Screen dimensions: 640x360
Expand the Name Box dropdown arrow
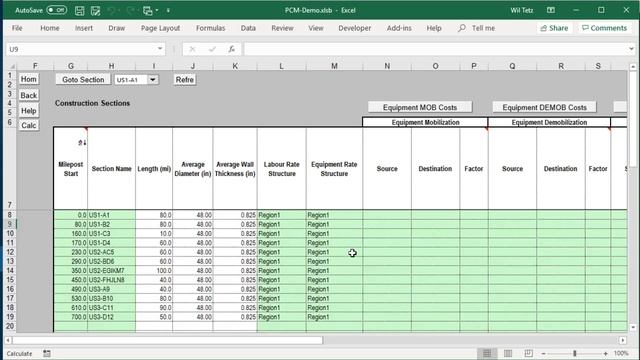coord(160,49)
